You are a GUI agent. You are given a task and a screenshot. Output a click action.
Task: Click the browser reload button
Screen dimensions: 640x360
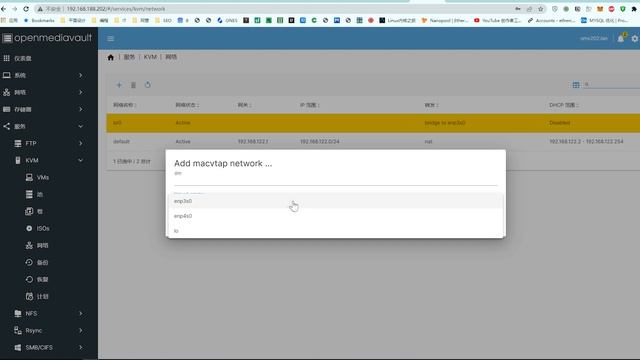(x=26, y=9)
